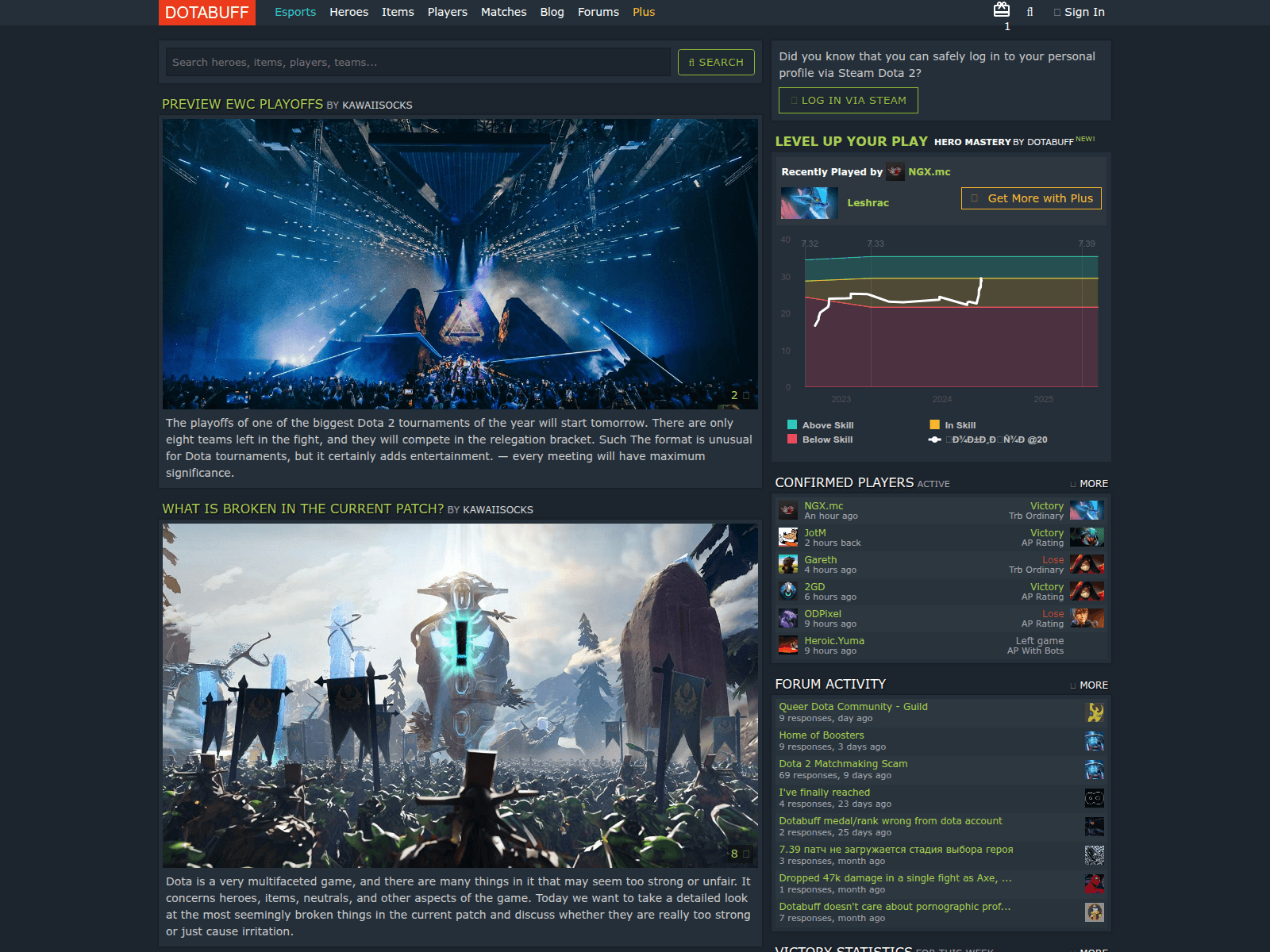Open Queer Dota Community - Guild thread
Screen dimensions: 1270x952
[x=853, y=706]
